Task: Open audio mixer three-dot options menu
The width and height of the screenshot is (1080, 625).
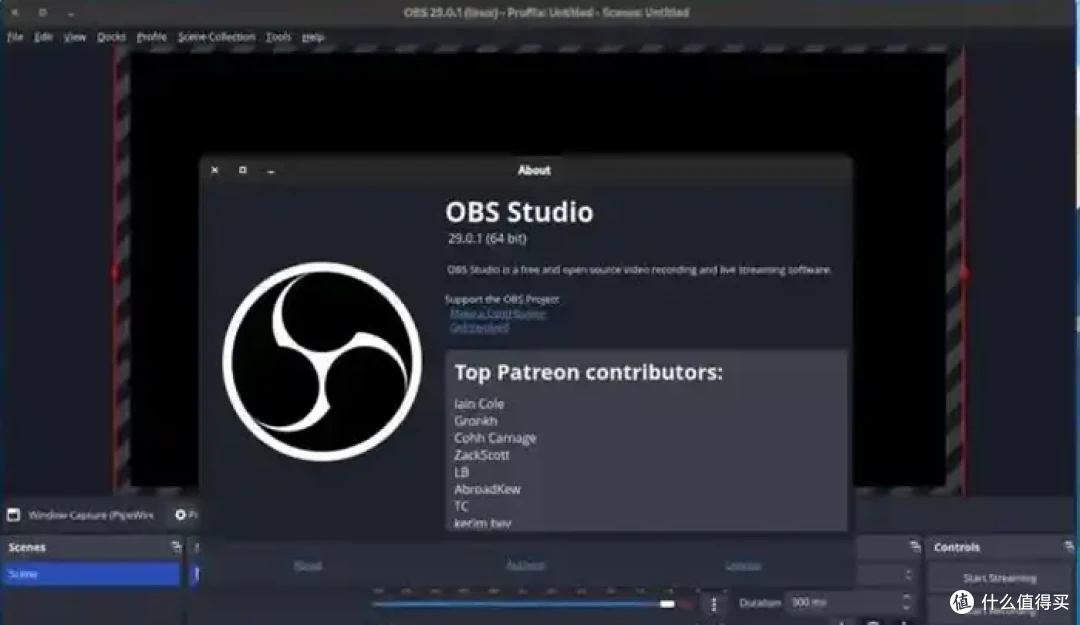Action: 714,604
